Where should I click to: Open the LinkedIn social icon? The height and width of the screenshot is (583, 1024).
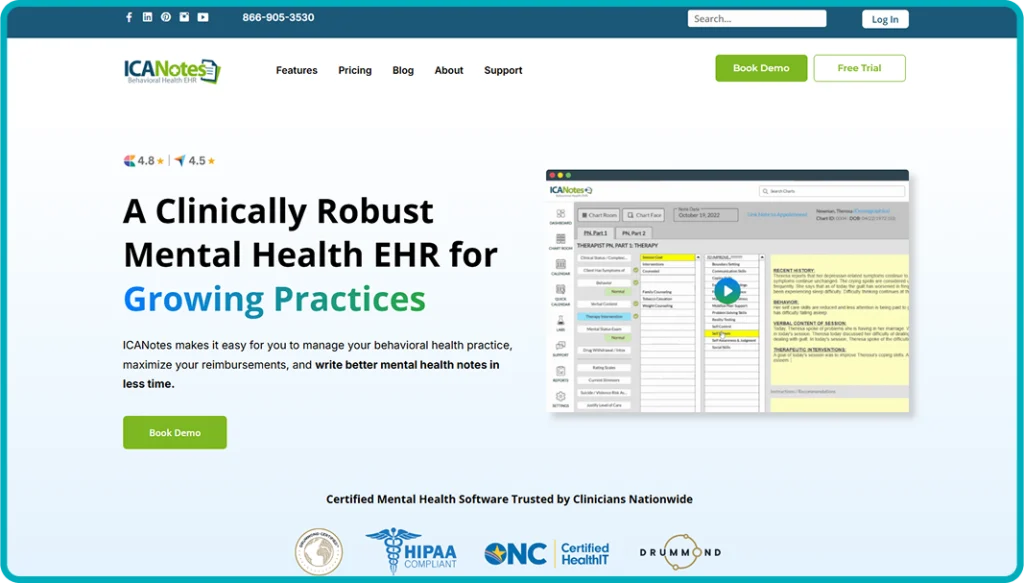[x=148, y=18]
